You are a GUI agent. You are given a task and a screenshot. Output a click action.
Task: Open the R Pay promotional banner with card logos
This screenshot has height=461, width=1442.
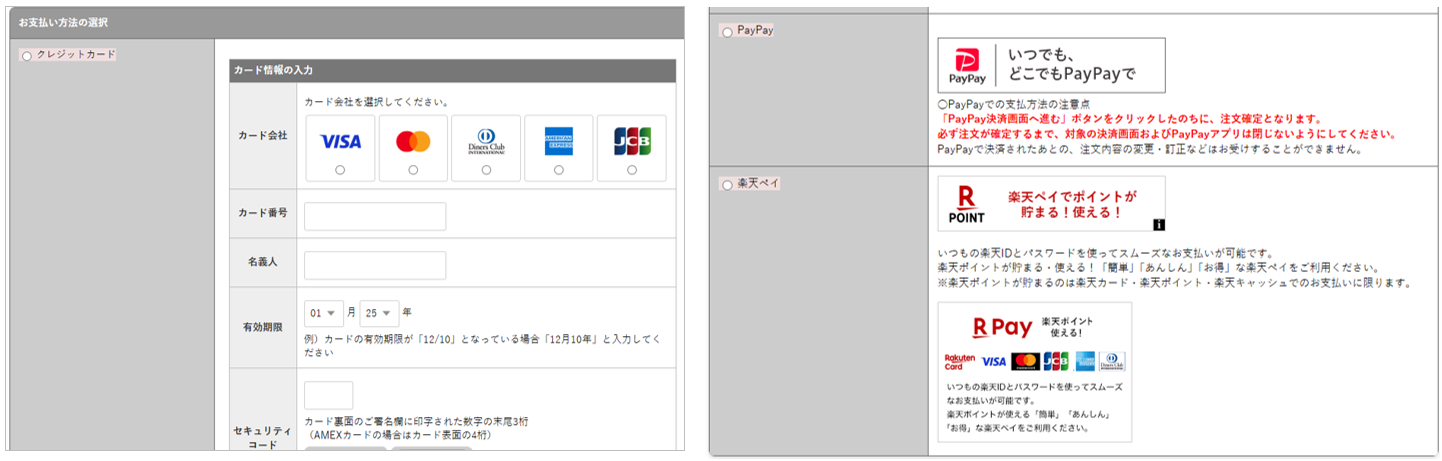(x=1034, y=372)
